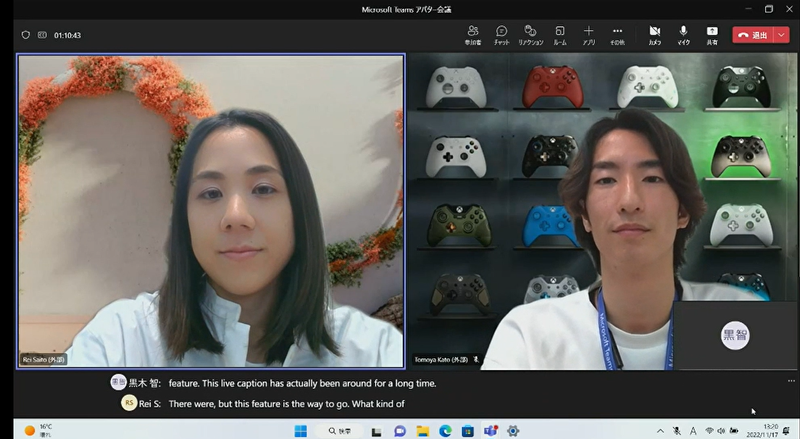Click the shield security icon

[26, 35]
